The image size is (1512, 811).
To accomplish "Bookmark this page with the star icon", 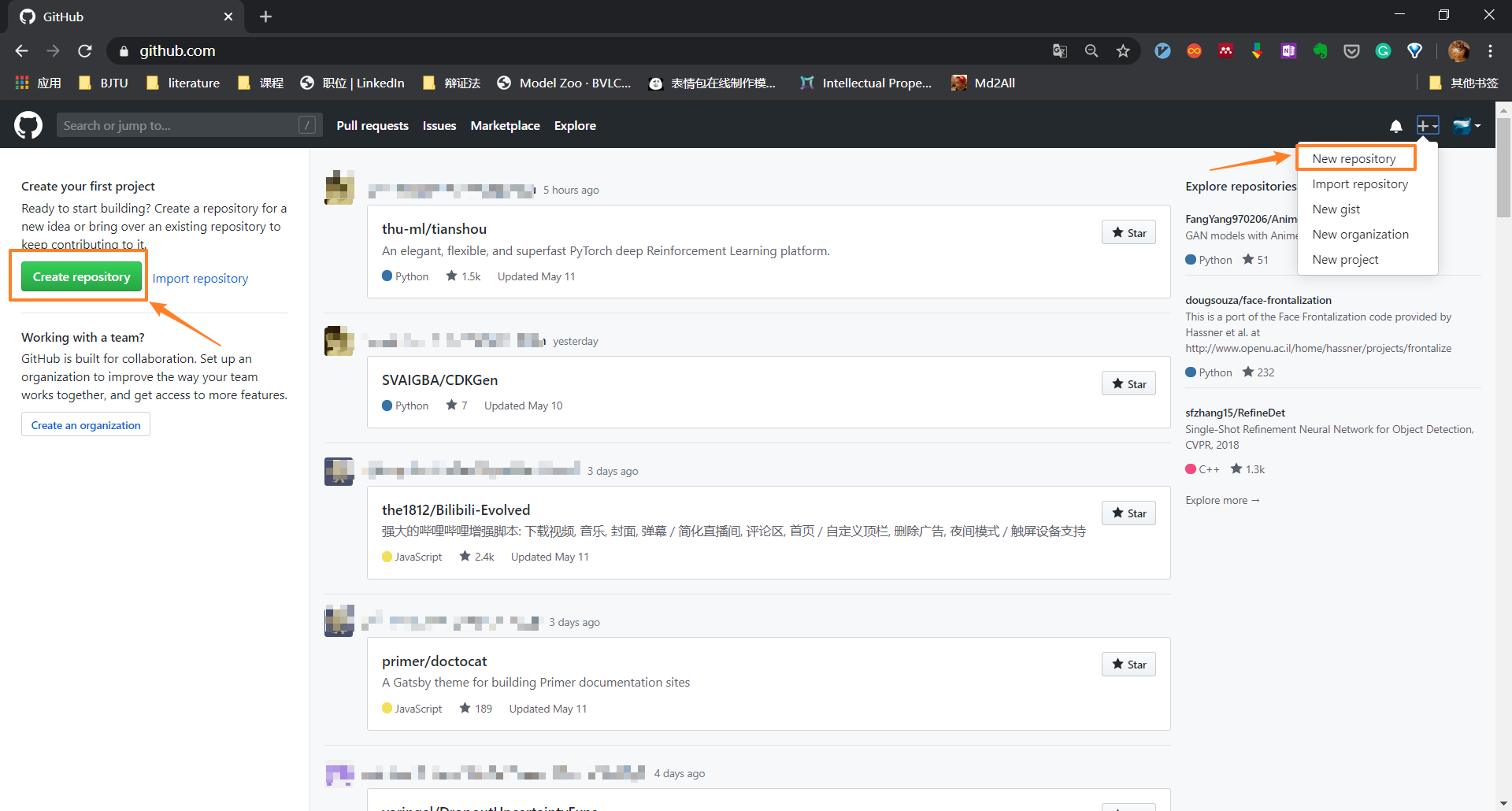I will [1123, 51].
